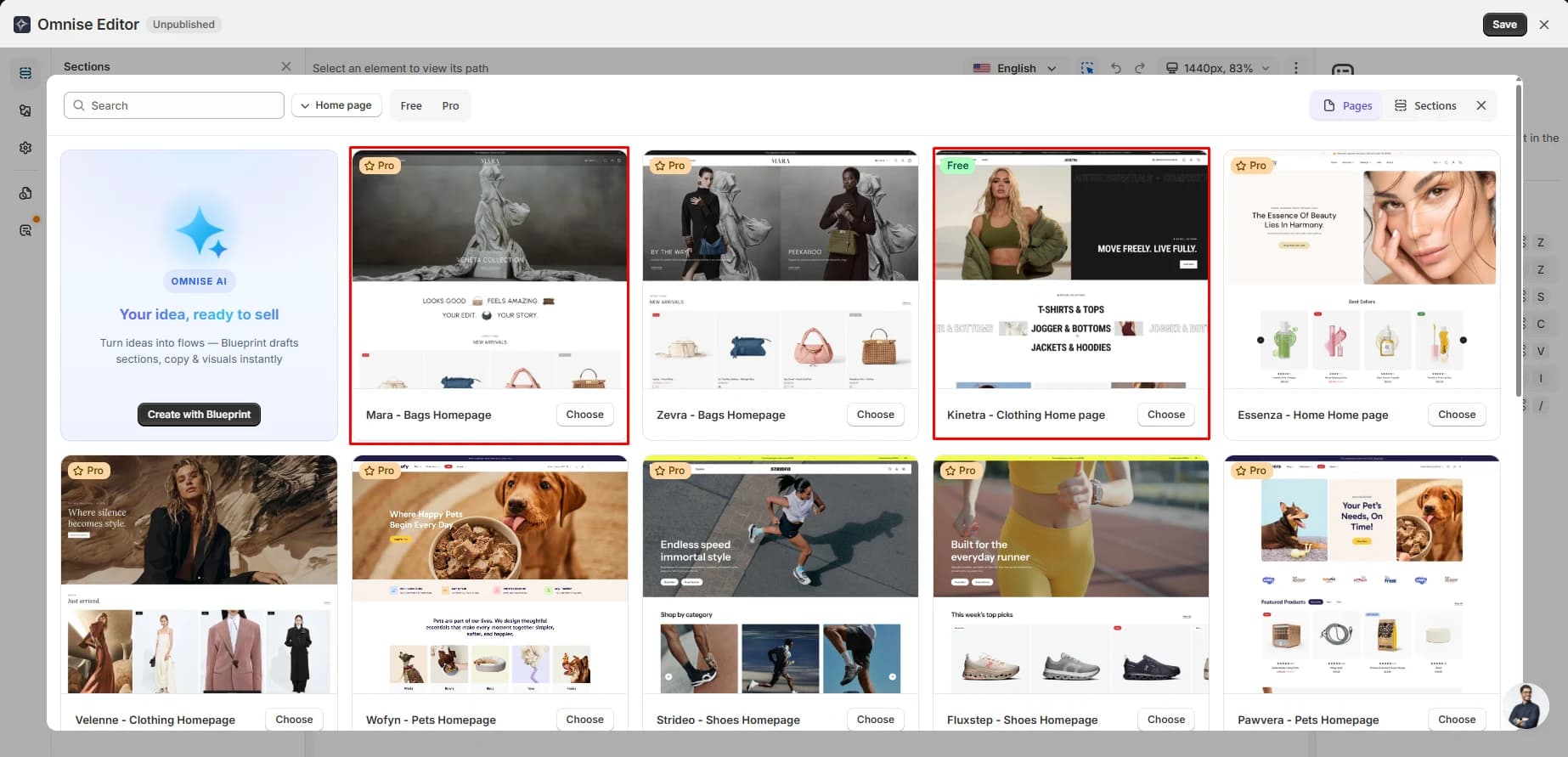The image size is (1568, 757).
Task: Click the Omnise AI sparkle icon
Action: [x=200, y=231]
